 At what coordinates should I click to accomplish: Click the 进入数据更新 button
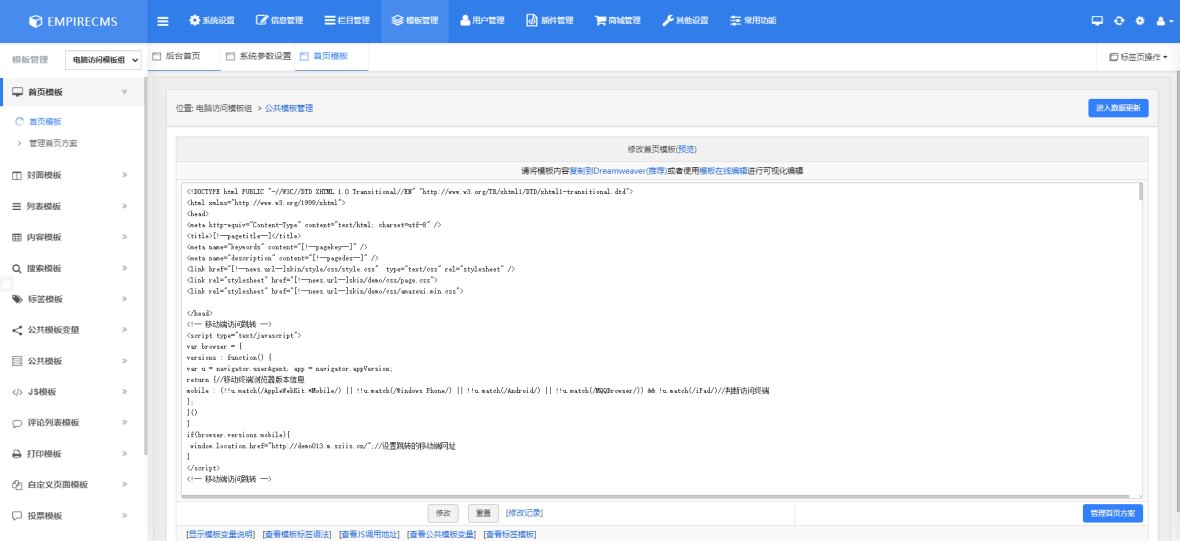click(x=1118, y=108)
